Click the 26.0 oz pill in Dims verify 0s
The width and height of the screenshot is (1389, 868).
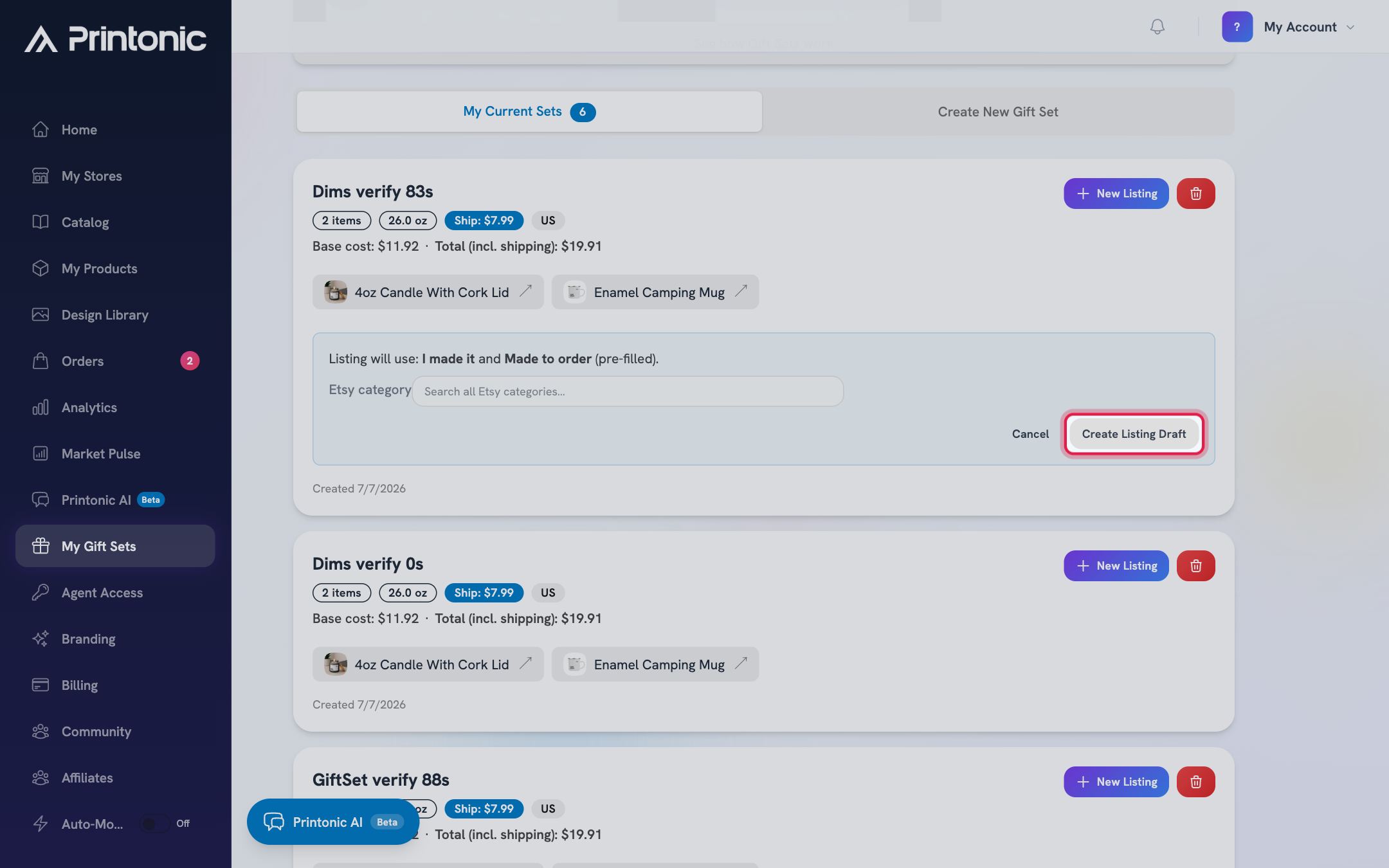408,593
